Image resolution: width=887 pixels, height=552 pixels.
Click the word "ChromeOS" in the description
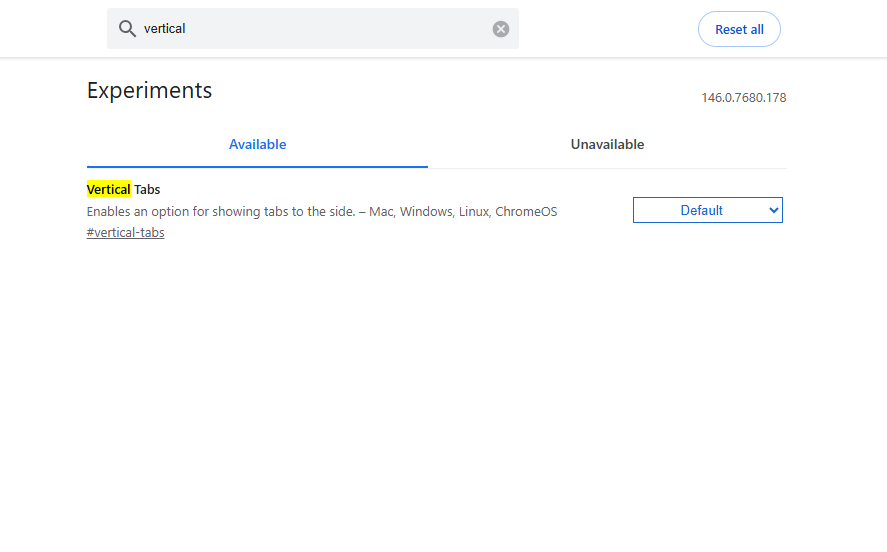(x=526, y=211)
